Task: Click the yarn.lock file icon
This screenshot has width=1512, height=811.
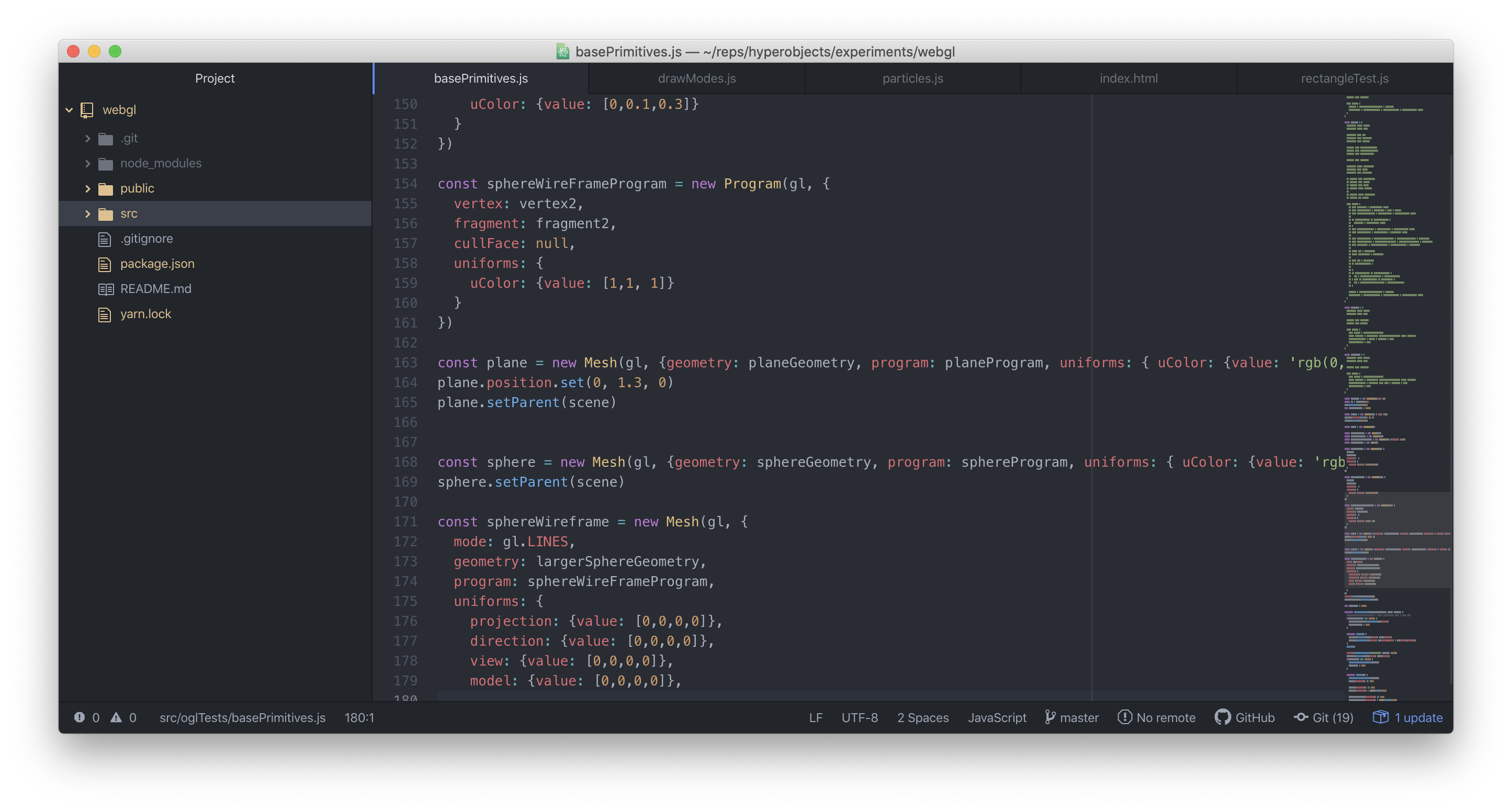Action: [x=105, y=314]
